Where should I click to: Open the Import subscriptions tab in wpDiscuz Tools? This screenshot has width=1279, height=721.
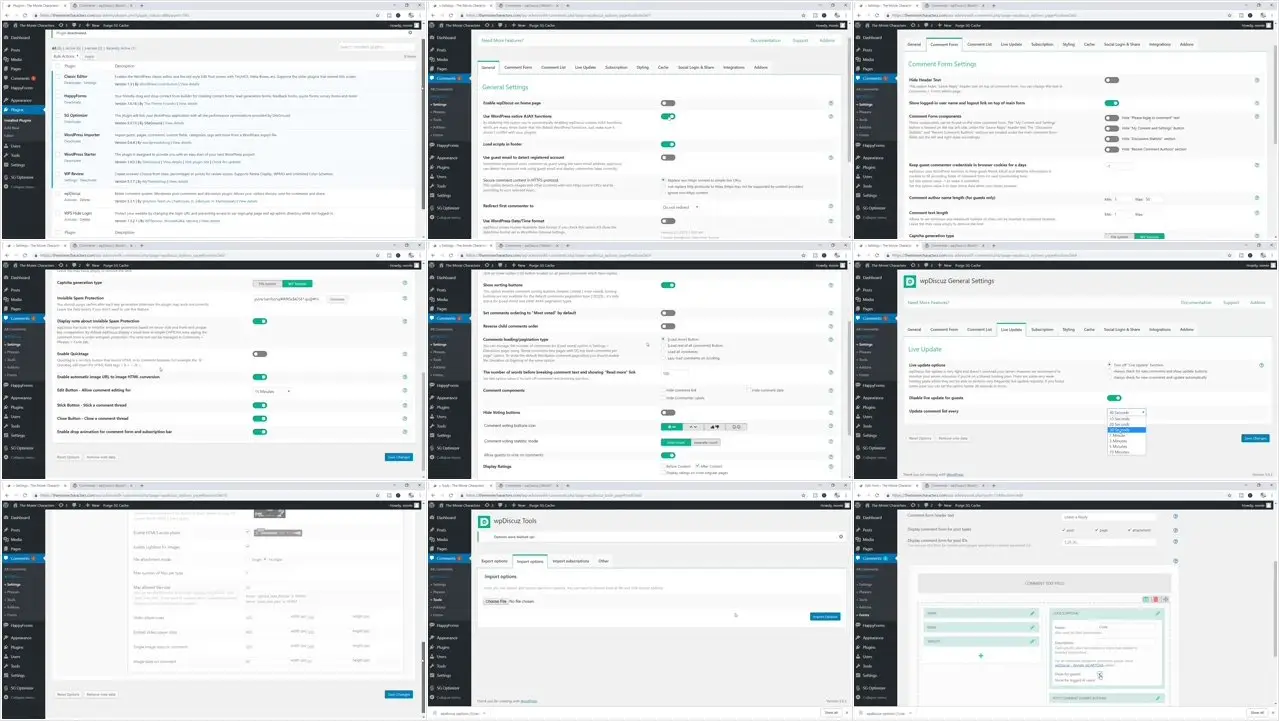click(x=570, y=561)
